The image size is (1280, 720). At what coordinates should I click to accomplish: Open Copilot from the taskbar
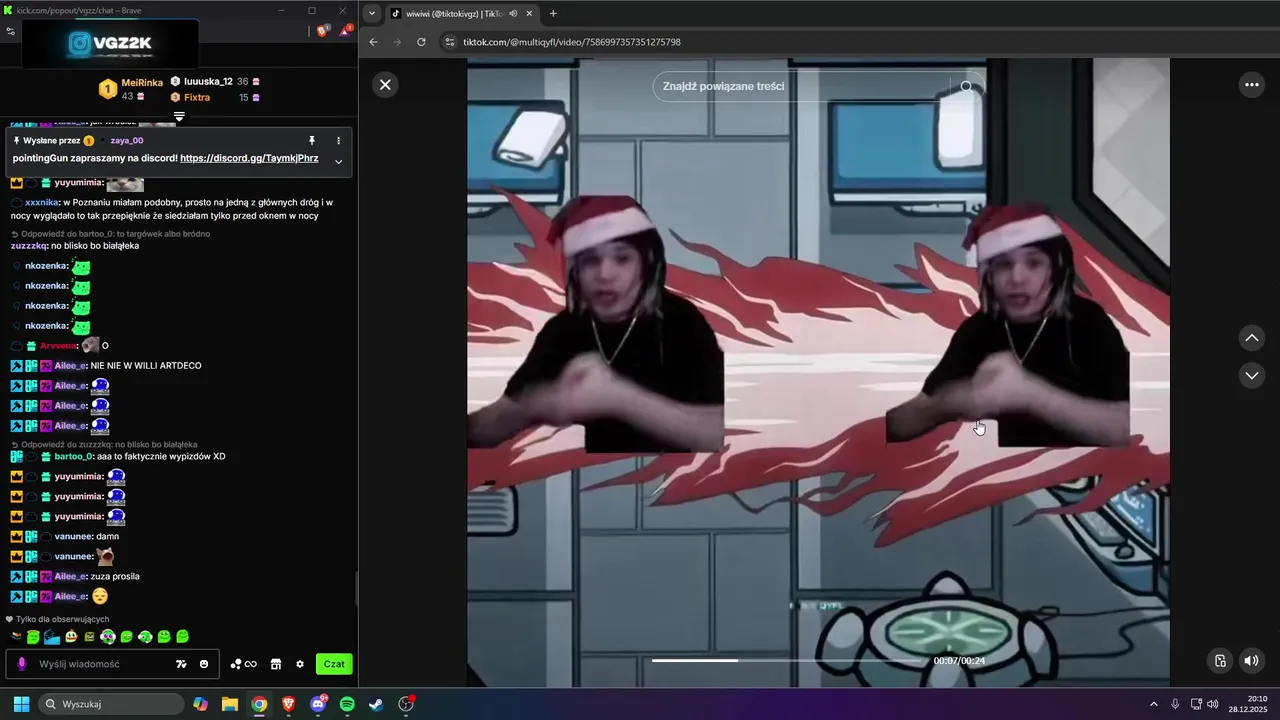coord(201,704)
